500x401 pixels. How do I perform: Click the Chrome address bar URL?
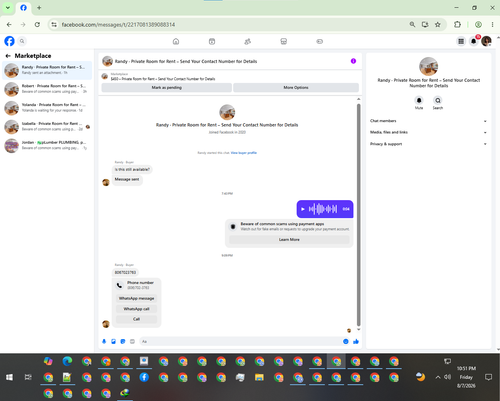coord(118,24)
